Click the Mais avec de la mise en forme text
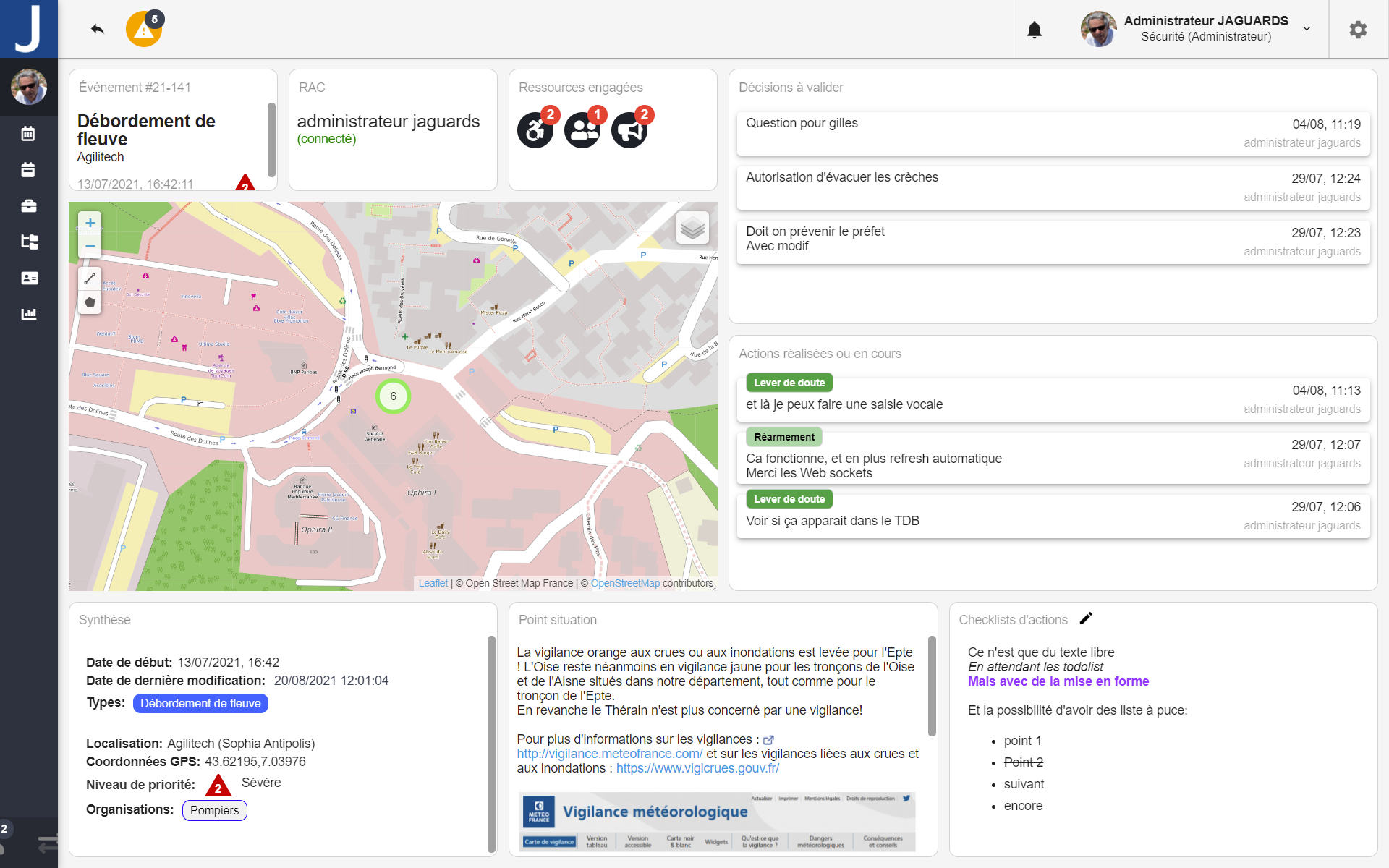The width and height of the screenshot is (1389, 868). 1058,681
